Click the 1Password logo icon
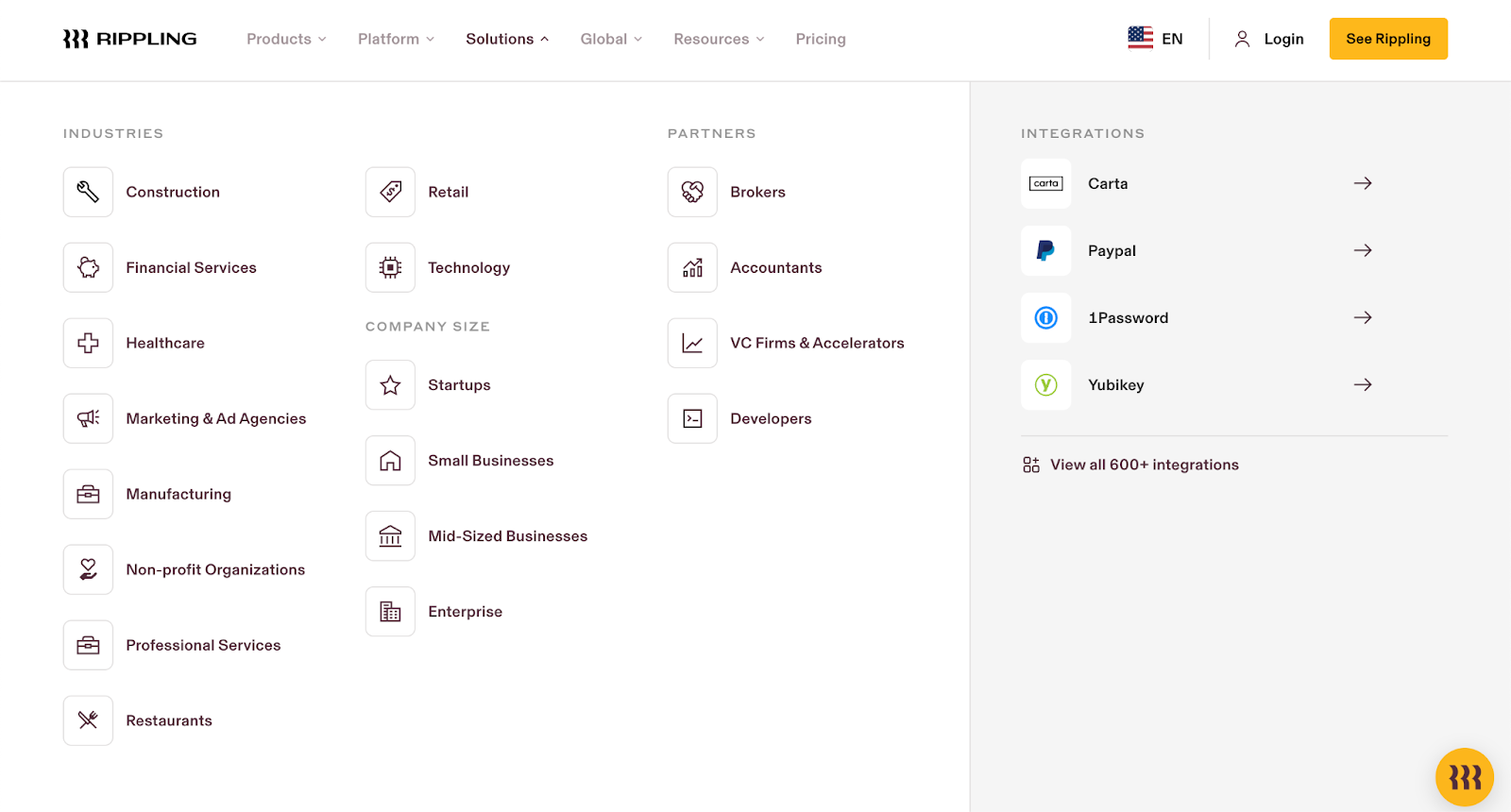This screenshot has width=1511, height=812. 1045,317
